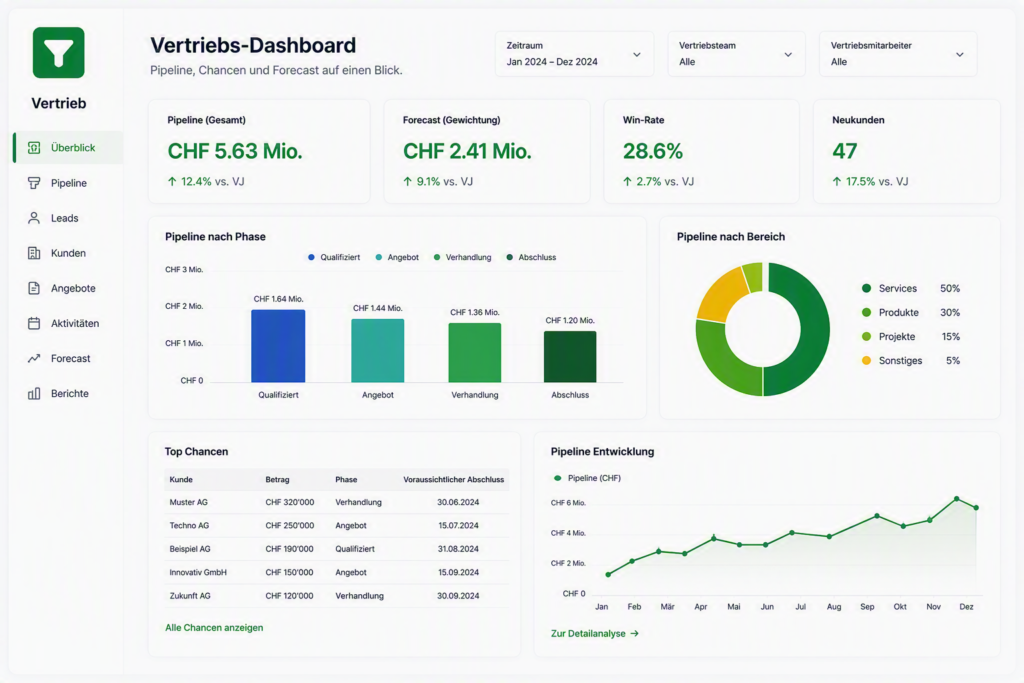Select the Techno AG row
The width and height of the screenshot is (1024, 683).
tap(337, 526)
